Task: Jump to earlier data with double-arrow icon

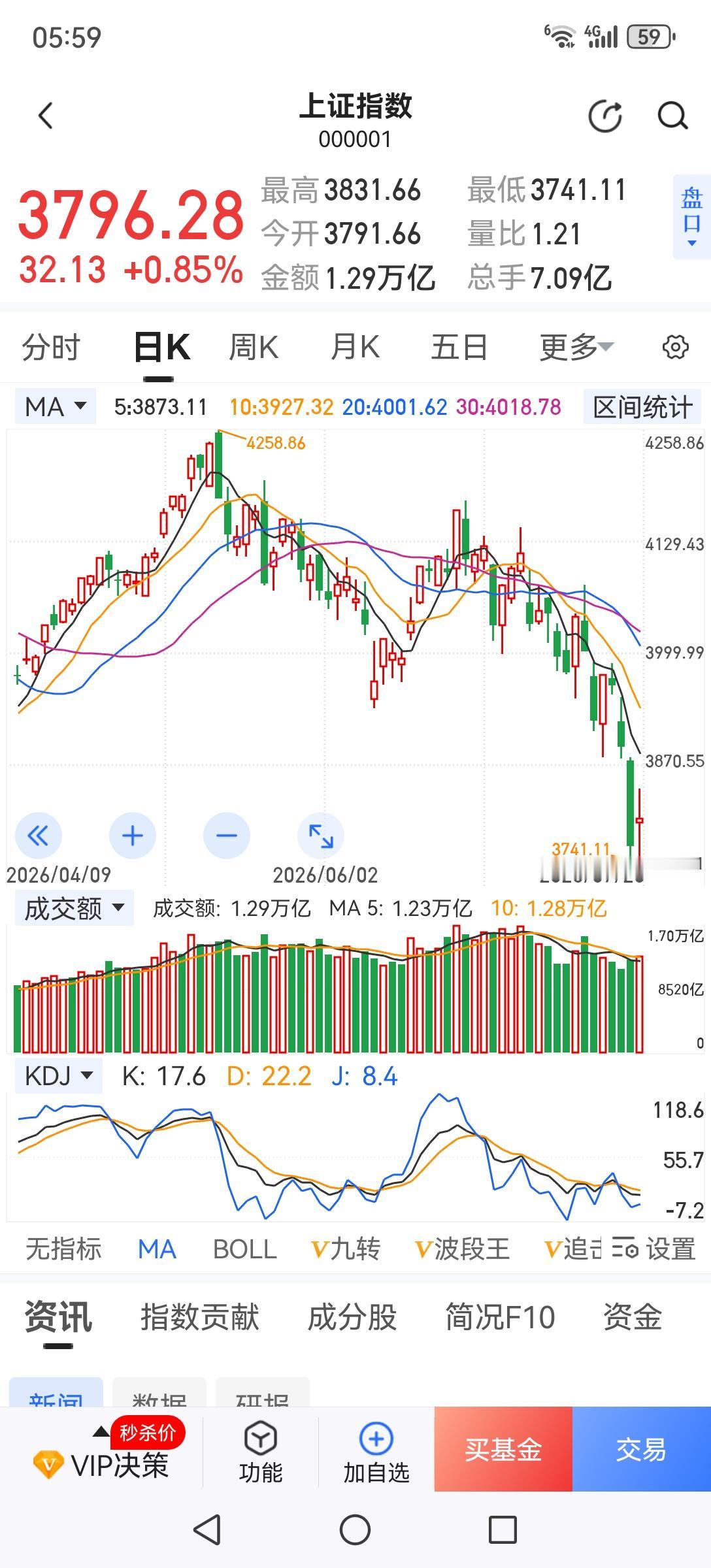Action: click(39, 836)
